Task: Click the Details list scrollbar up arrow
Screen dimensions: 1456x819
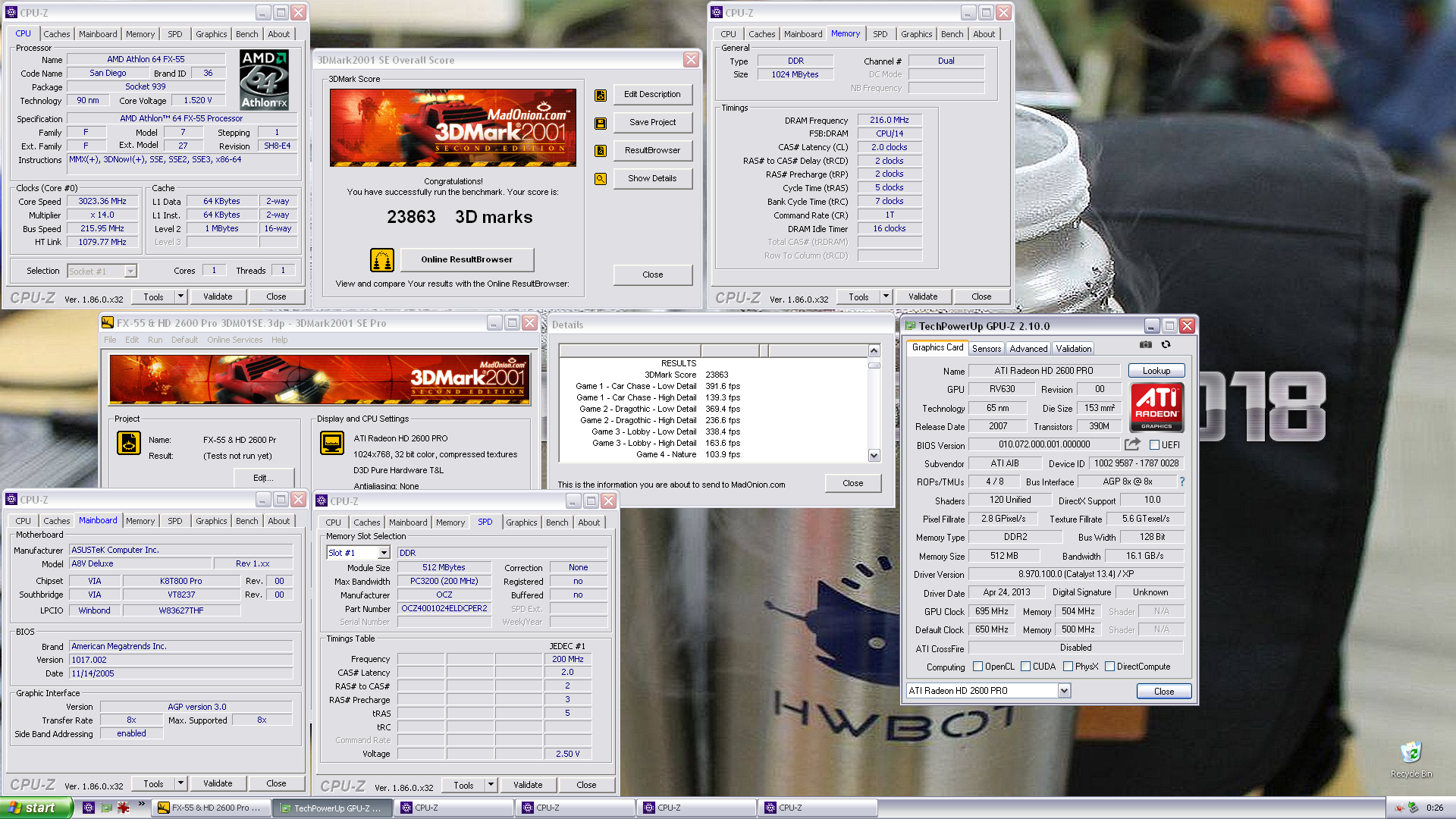Action: coord(874,350)
